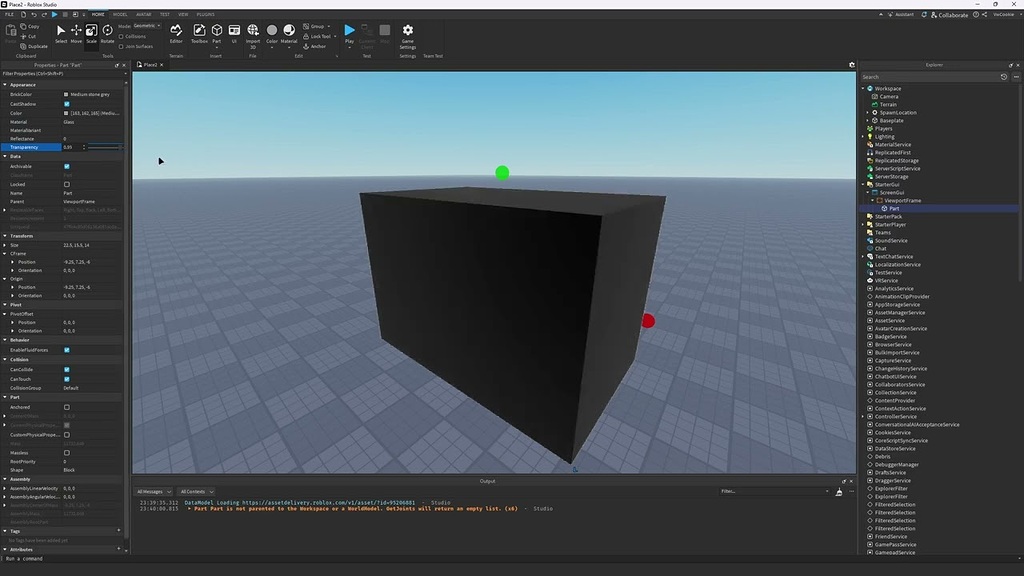This screenshot has height=576, width=1024.
Task: Collapse the Appearance section
Action: pos(5,85)
